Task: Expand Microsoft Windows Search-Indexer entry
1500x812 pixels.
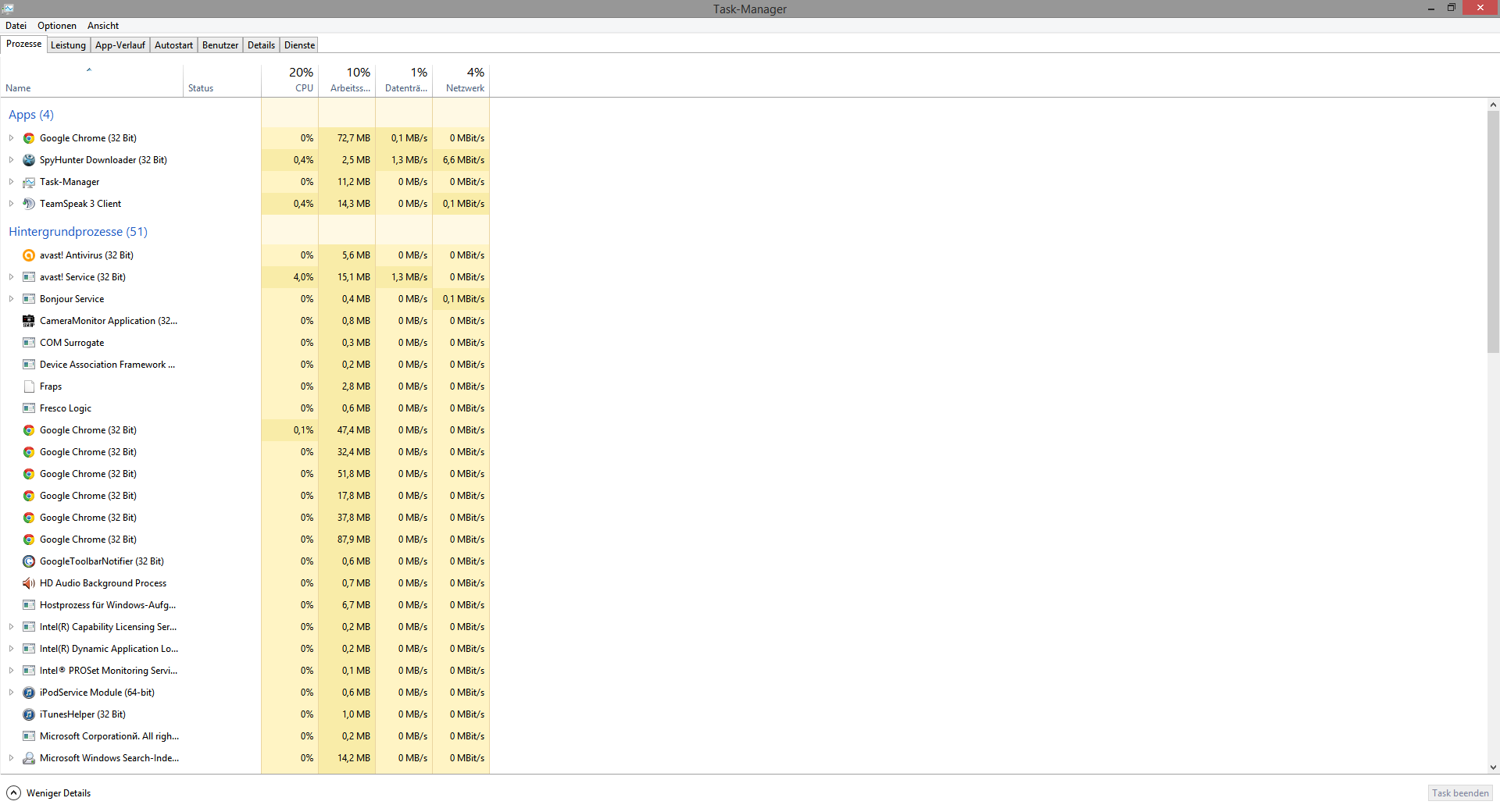Action: 11,758
